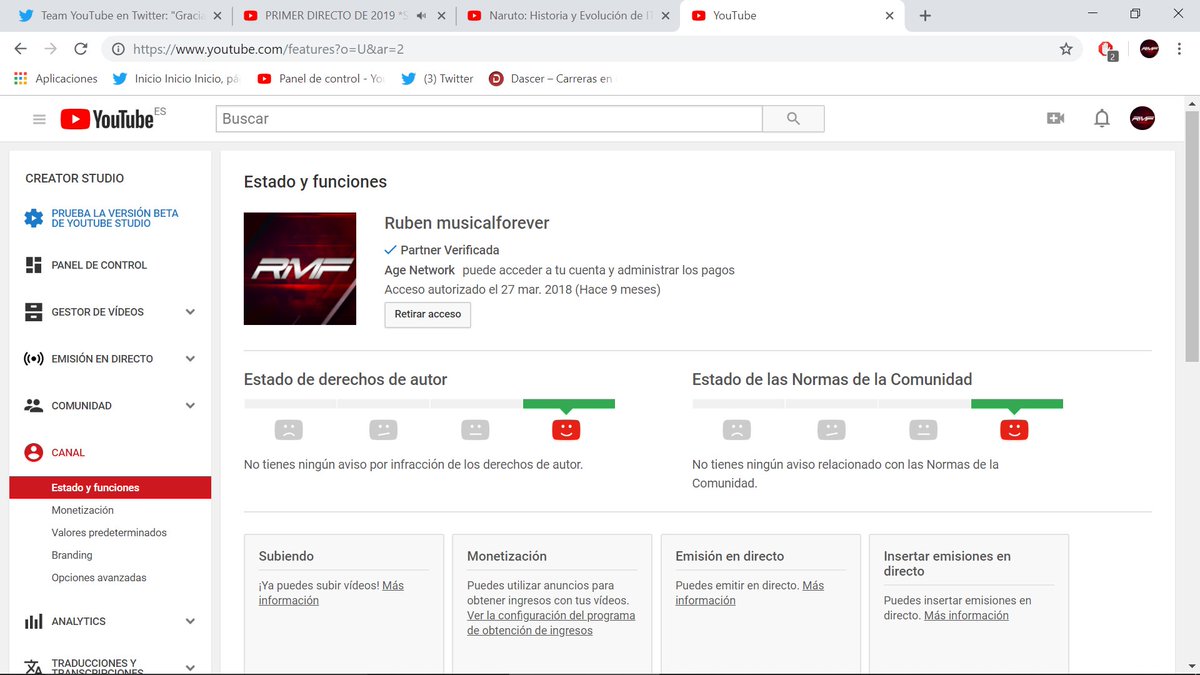Image resolution: width=1200 pixels, height=675 pixels.
Task: Open Valores predeterminados in sidebar
Action: pyautogui.click(x=109, y=533)
